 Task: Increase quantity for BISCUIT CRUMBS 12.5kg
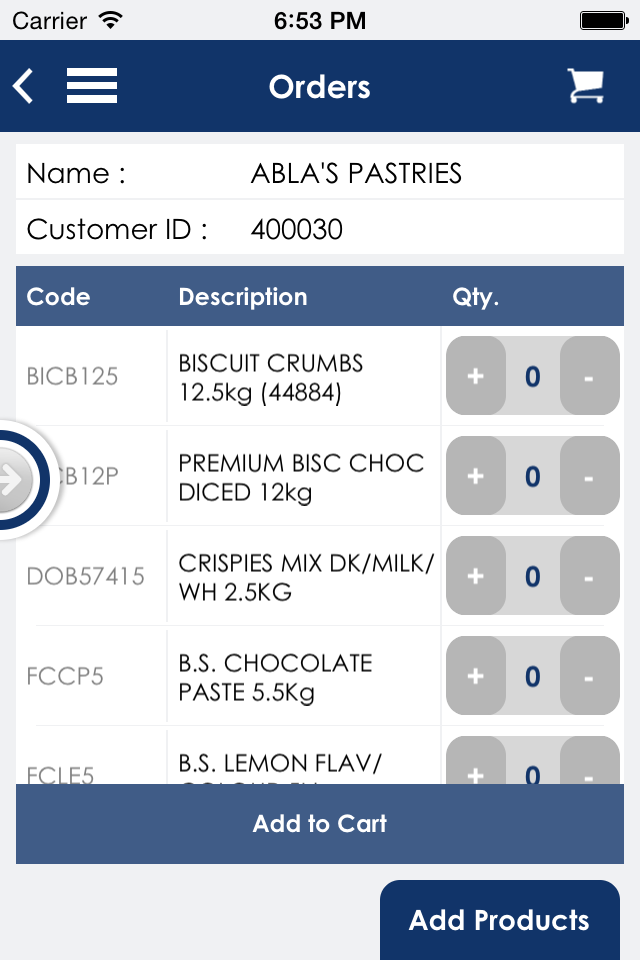point(476,375)
